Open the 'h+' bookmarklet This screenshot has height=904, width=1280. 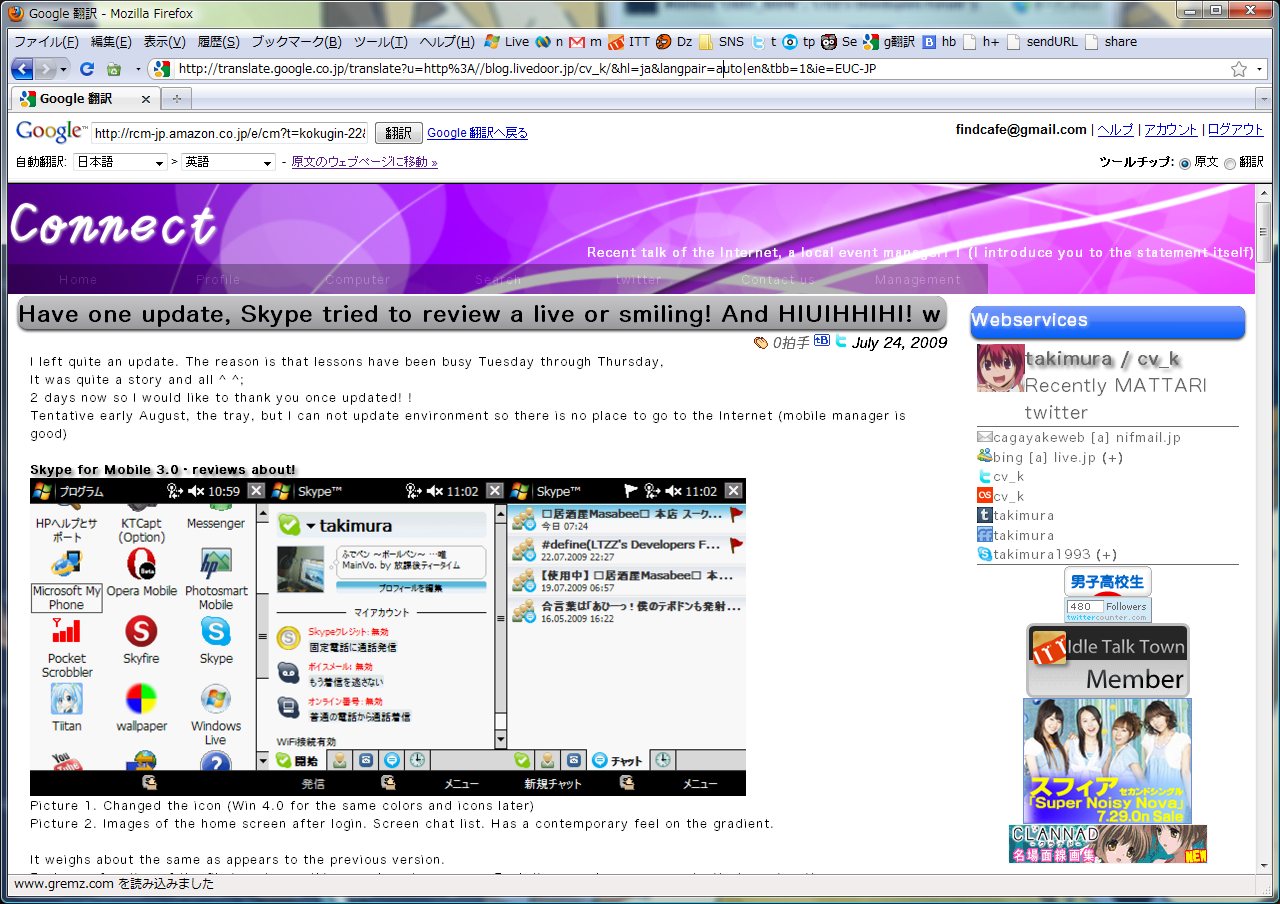point(982,42)
